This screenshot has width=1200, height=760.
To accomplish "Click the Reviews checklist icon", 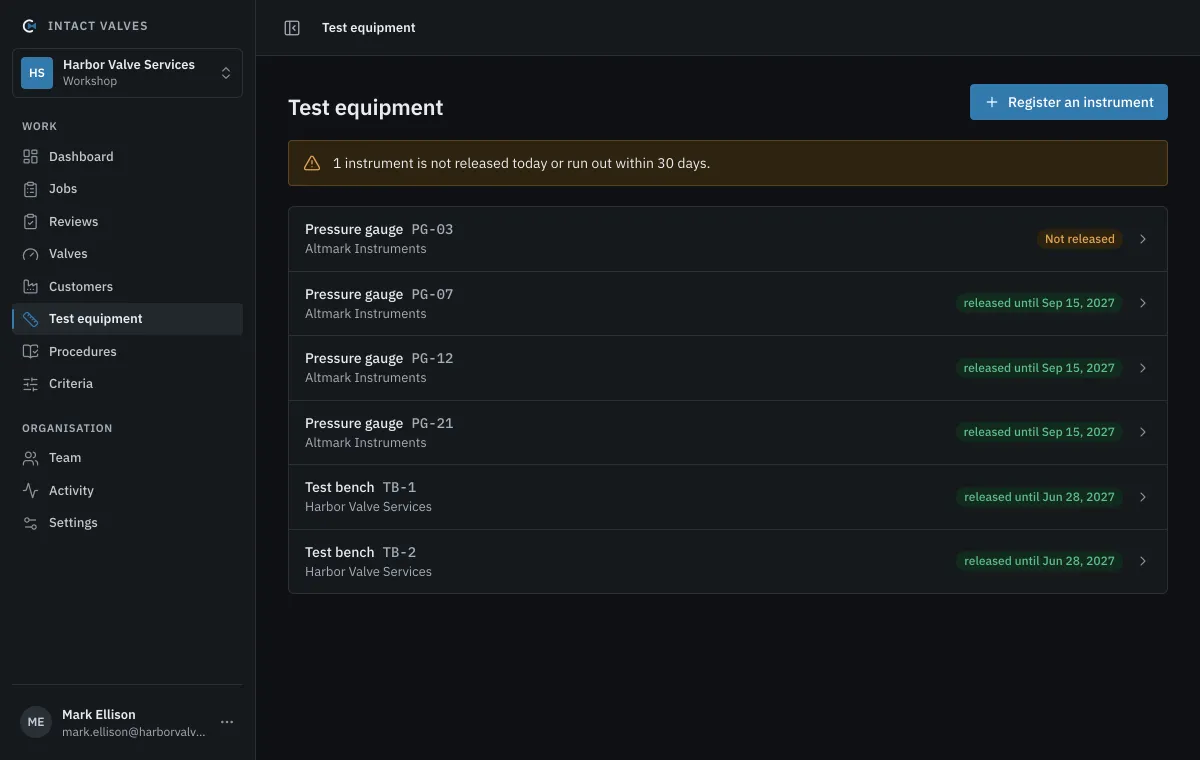I will (30, 222).
